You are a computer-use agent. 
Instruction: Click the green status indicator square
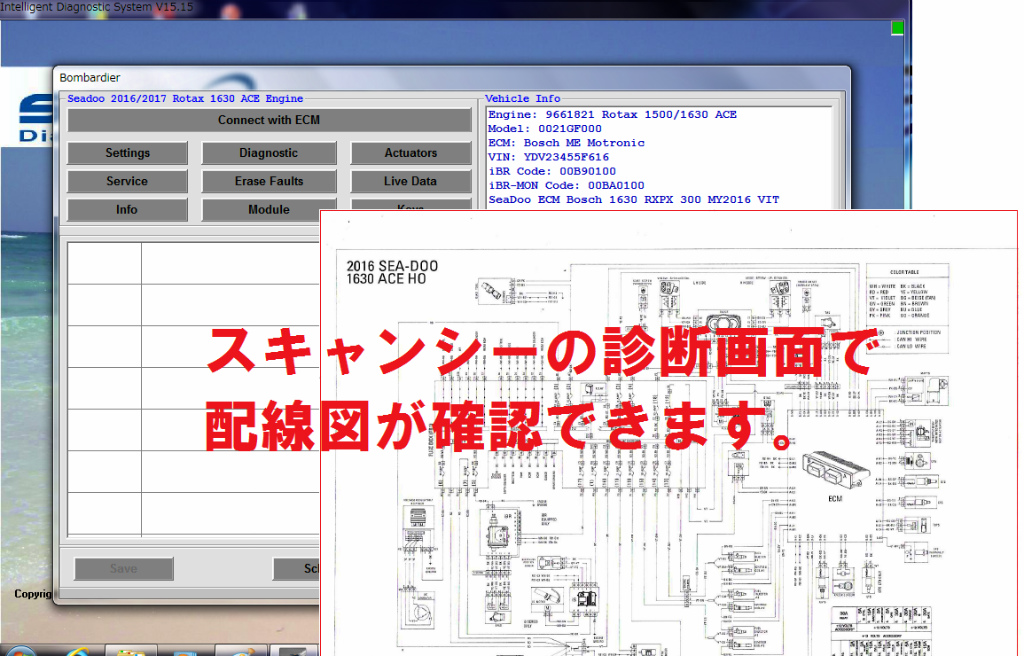coord(897,28)
